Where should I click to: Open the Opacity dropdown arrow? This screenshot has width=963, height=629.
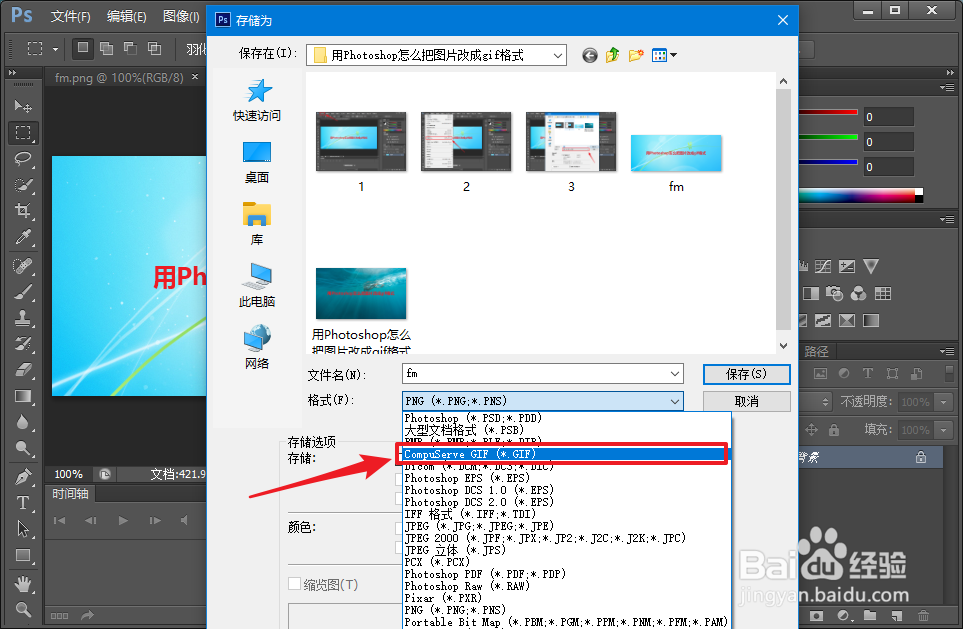944,402
